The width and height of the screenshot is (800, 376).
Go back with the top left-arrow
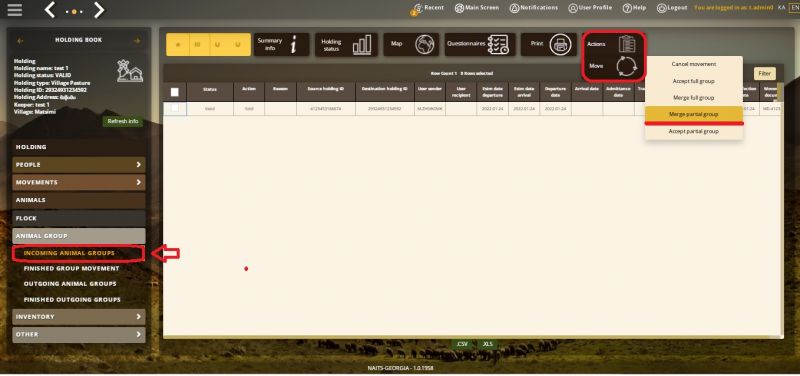click(x=50, y=10)
